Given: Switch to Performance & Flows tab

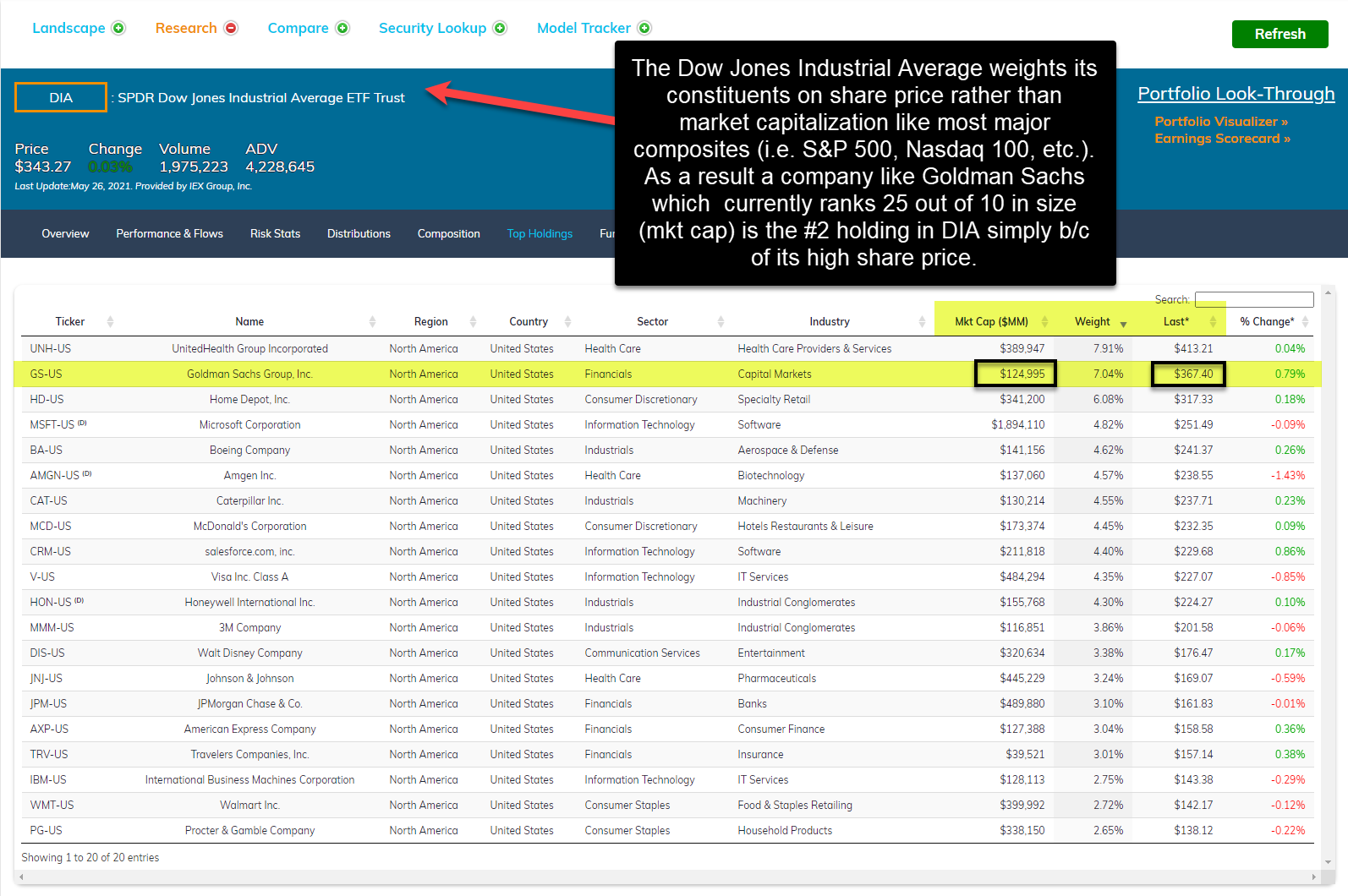Looking at the screenshot, I should point(169,234).
